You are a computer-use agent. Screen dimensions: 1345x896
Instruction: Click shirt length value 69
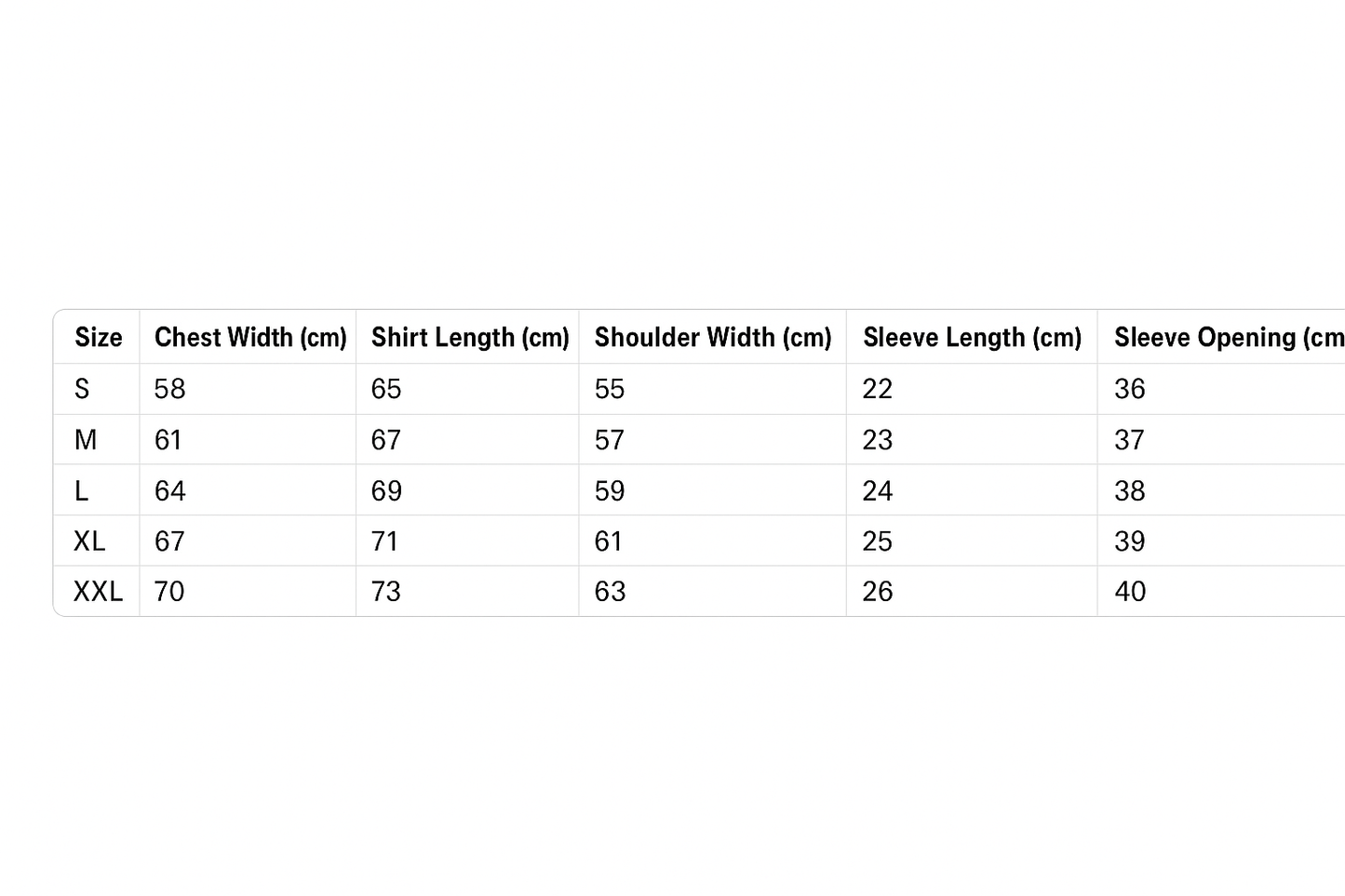click(386, 491)
